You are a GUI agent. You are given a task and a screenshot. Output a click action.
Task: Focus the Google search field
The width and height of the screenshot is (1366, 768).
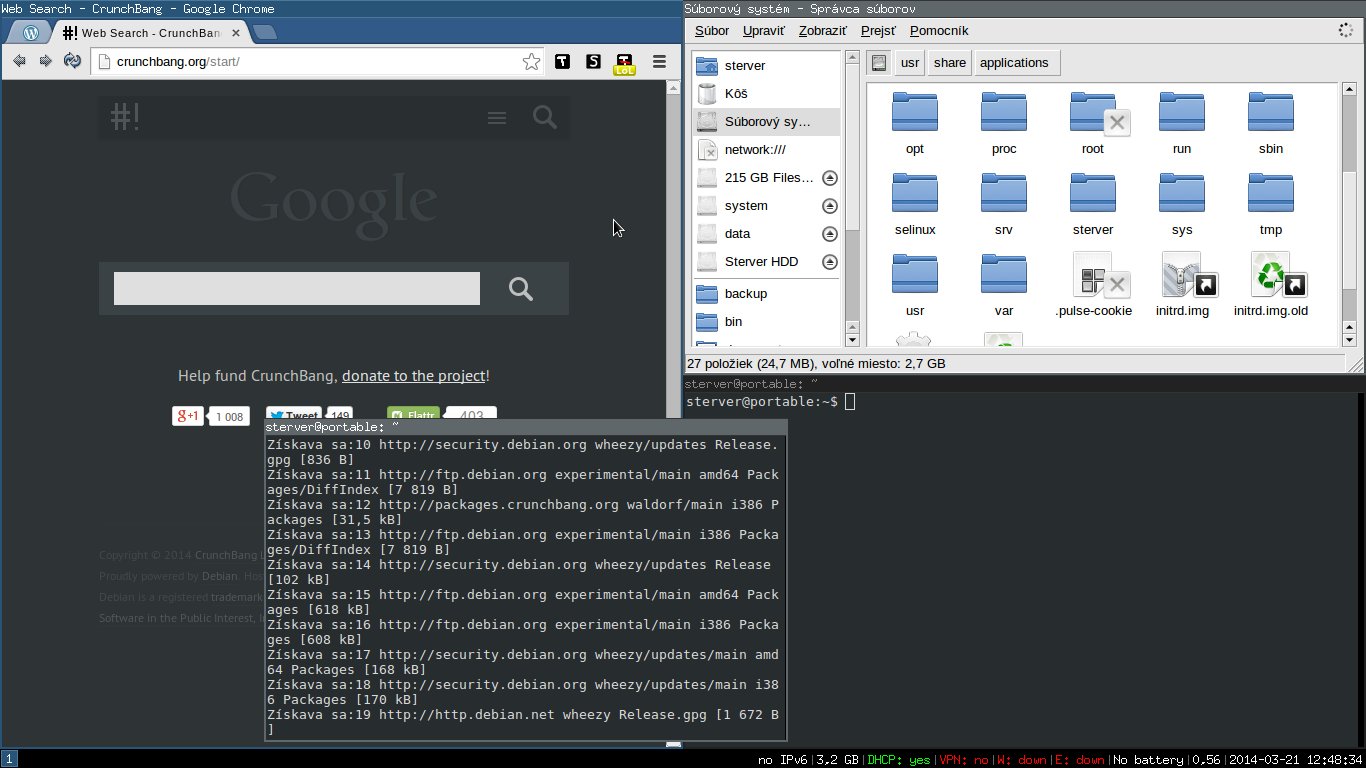point(297,289)
